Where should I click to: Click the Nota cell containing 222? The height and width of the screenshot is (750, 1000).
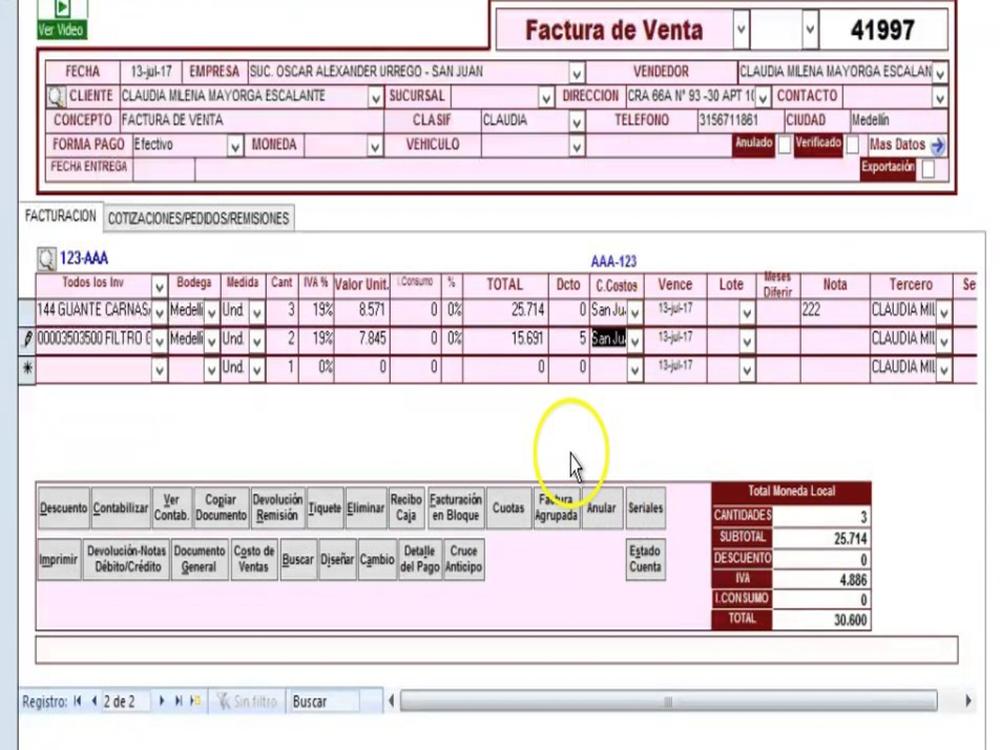click(835, 311)
